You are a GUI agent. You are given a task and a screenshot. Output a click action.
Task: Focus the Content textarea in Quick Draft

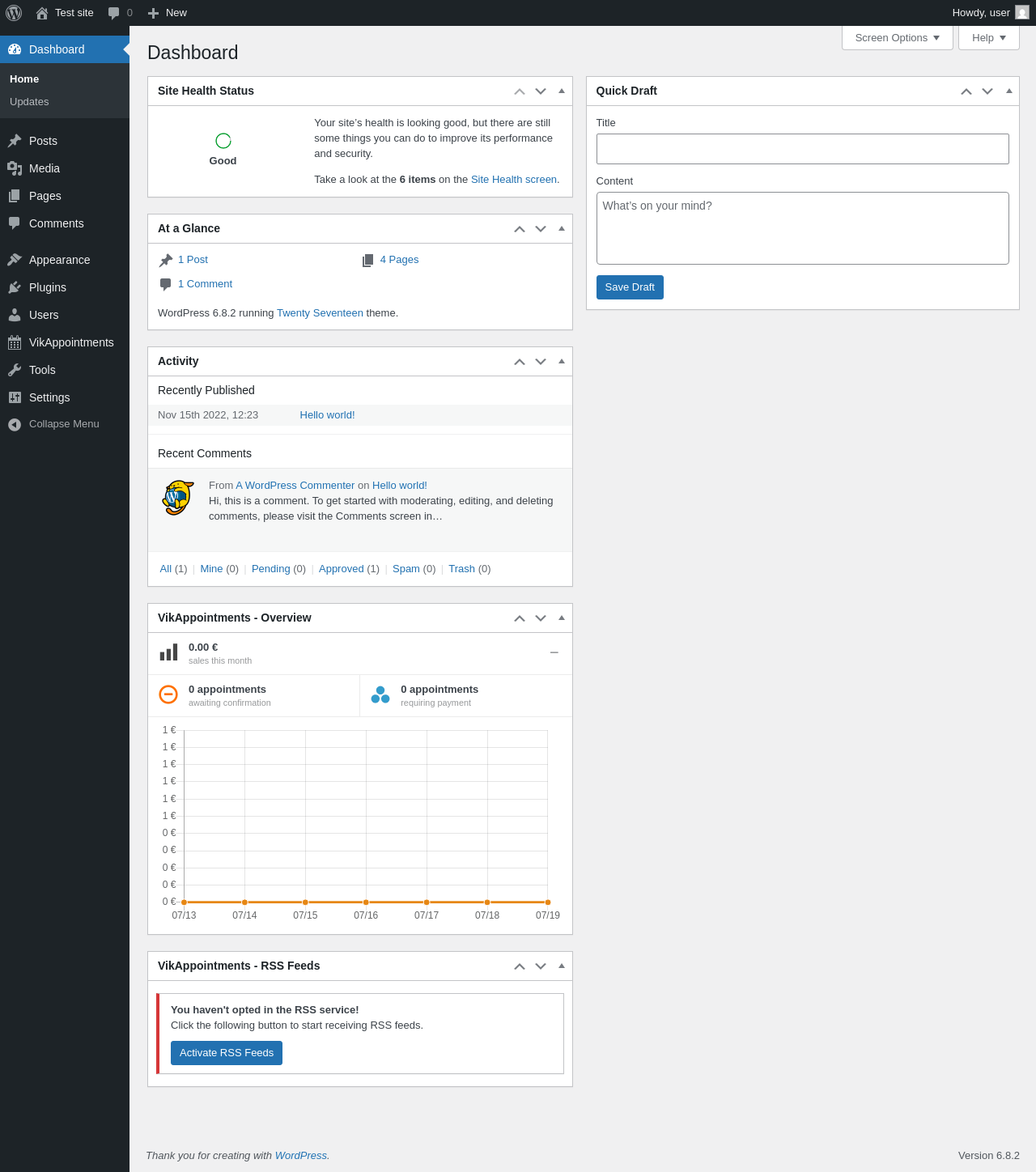pyautogui.click(x=803, y=228)
